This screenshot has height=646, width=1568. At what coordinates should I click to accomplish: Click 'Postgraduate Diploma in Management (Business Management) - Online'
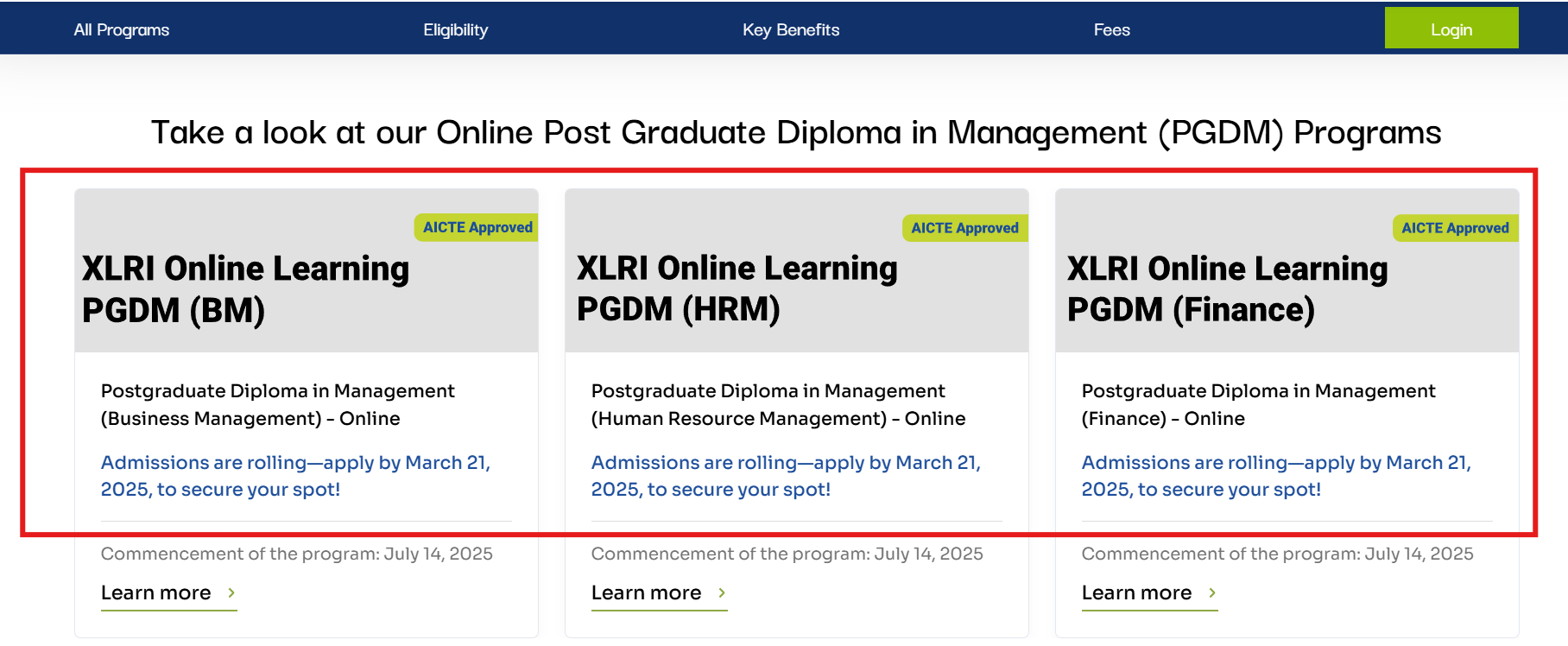277,404
